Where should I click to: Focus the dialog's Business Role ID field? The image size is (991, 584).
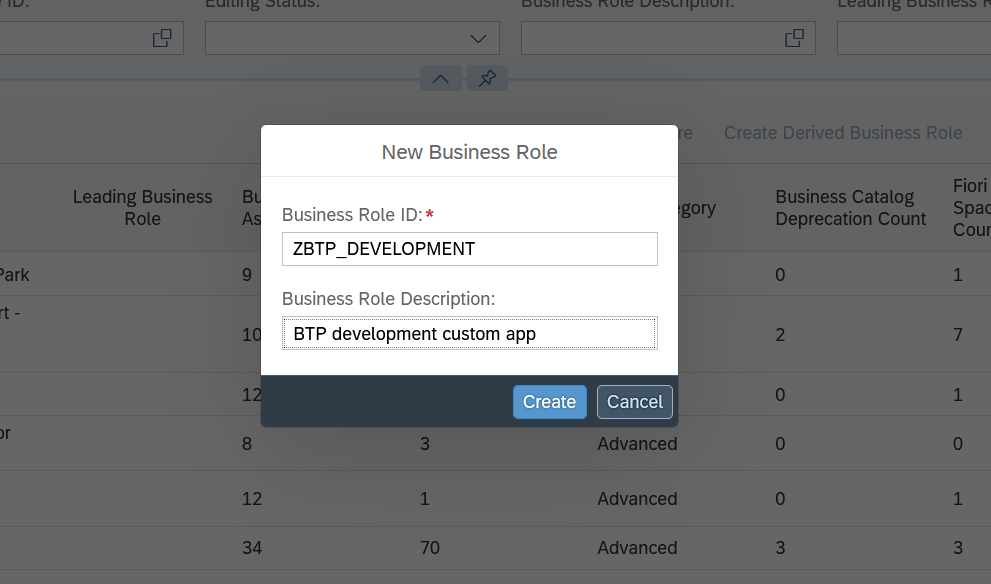coord(469,249)
